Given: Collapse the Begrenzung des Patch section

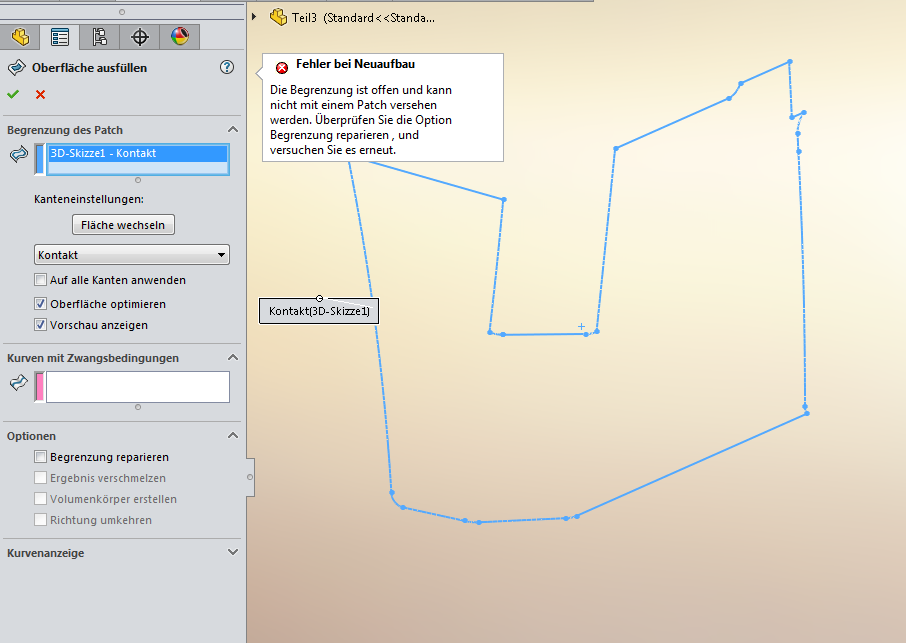Looking at the screenshot, I should click(233, 129).
